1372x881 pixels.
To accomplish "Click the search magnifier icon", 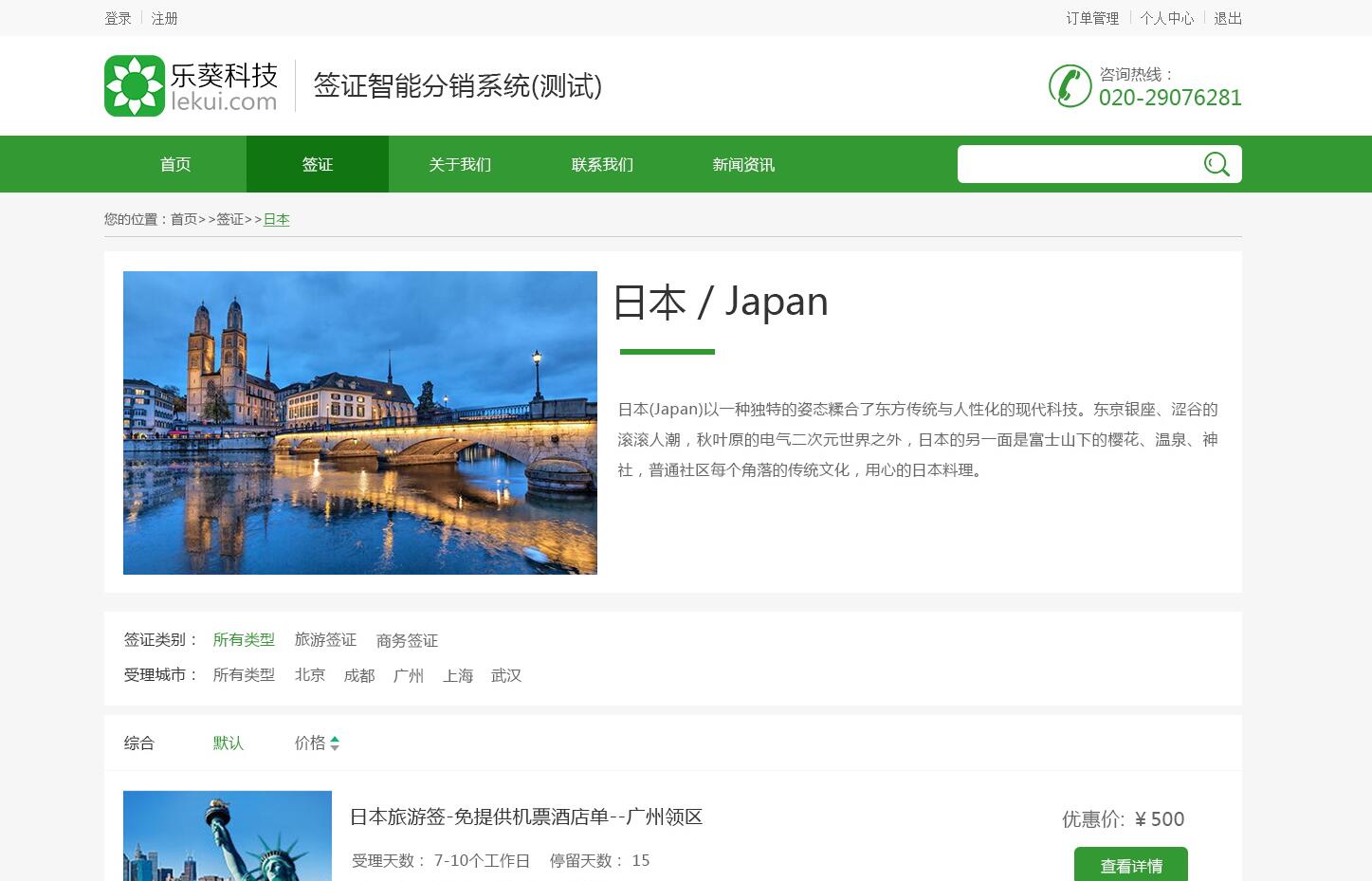I will pos(1217,163).
